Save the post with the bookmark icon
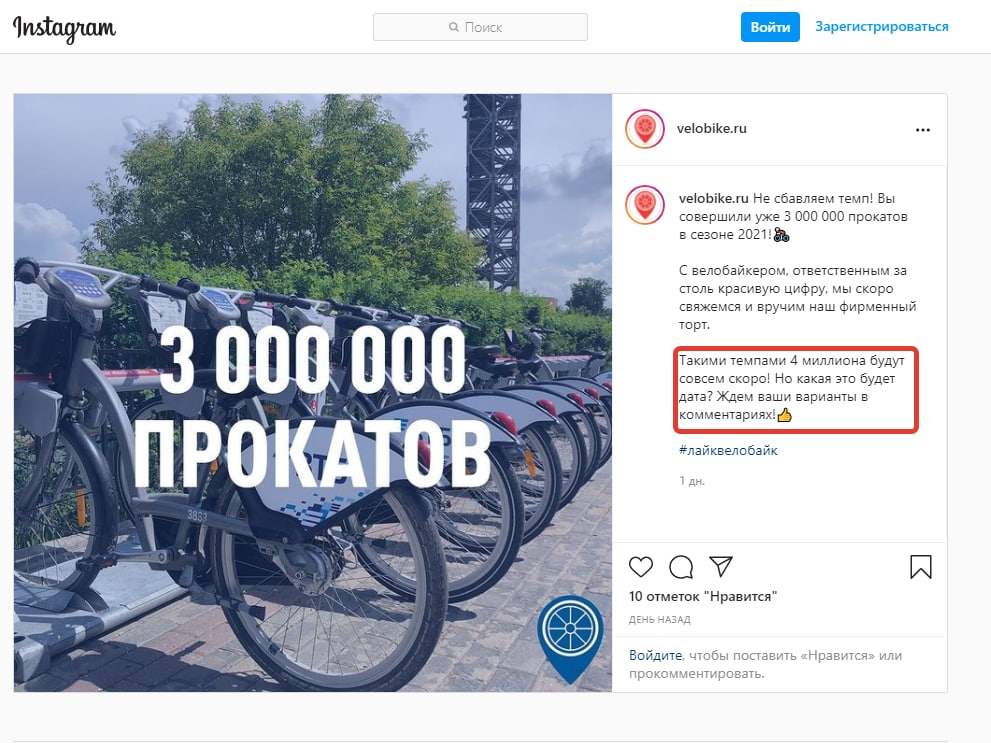This screenshot has width=991, height=743. 921,567
